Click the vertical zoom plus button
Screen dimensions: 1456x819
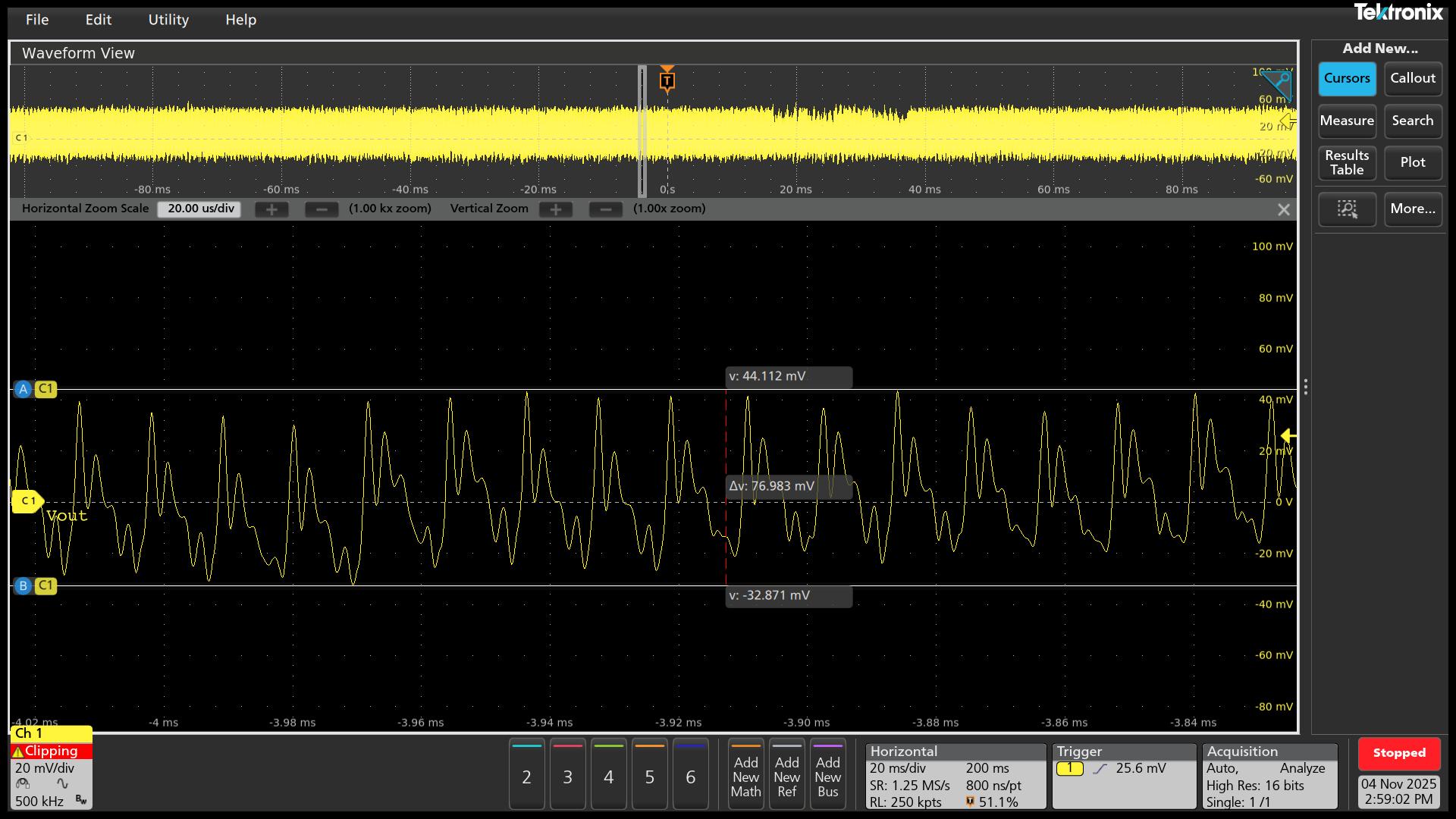[x=556, y=209]
